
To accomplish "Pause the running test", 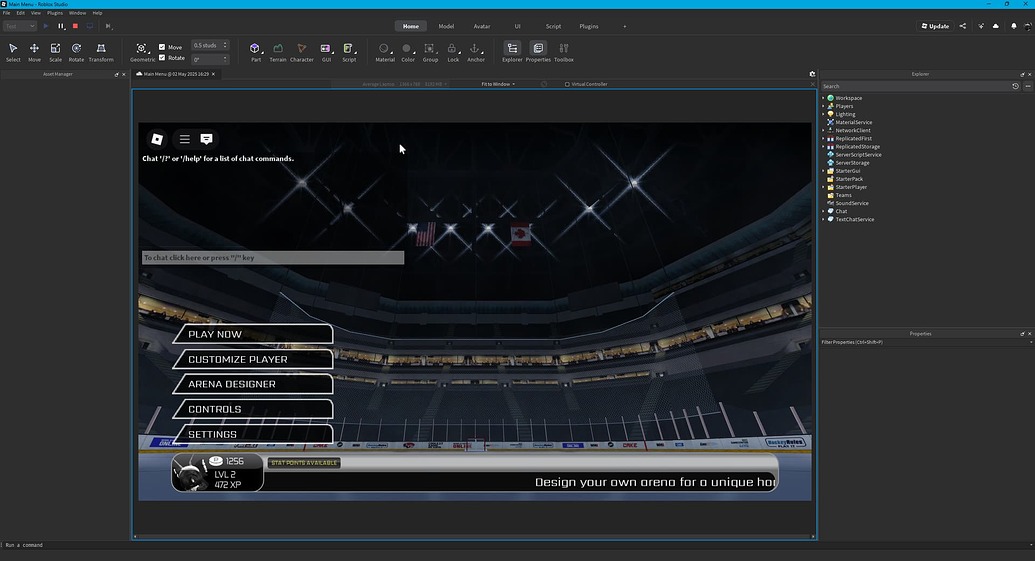I will pos(61,26).
